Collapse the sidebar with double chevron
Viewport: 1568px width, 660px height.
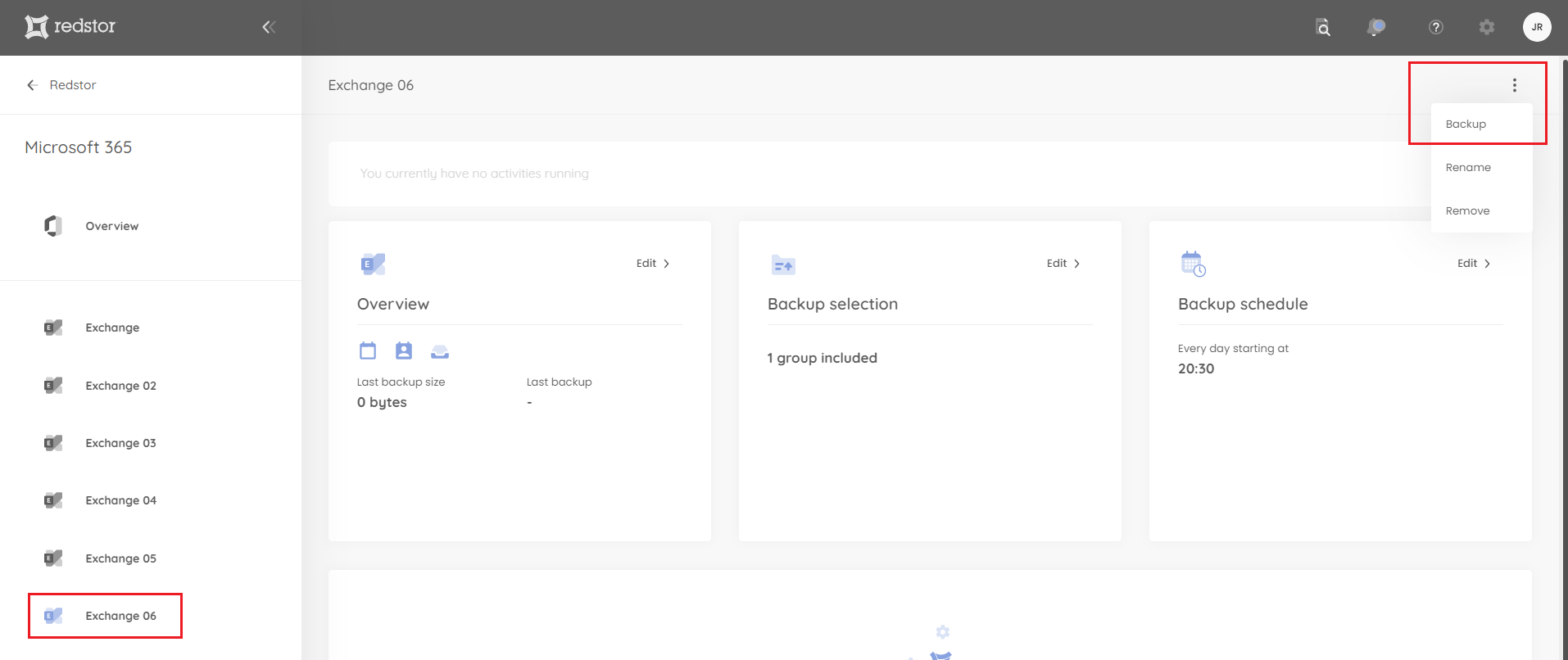(x=269, y=27)
